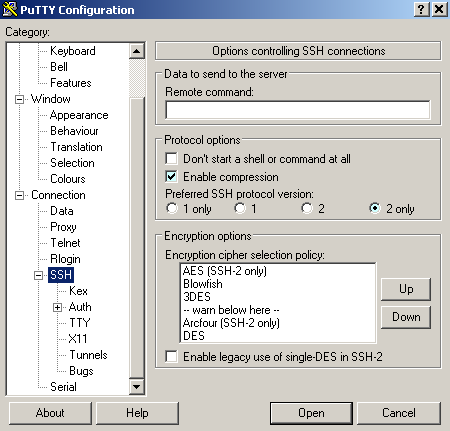This screenshot has width=450, height=431.
Task: Select the DES cipher entry
Action: click(x=194, y=336)
